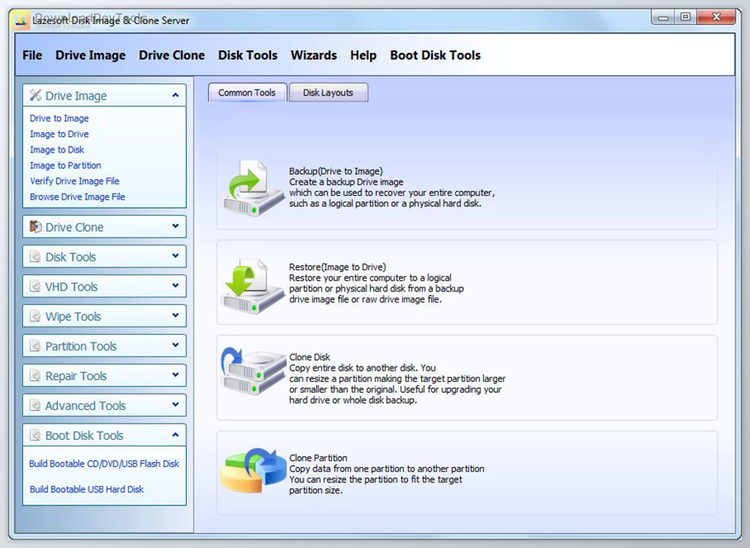This screenshot has width=750, height=548.
Task: Select Build Bootable USB Hard Disk
Action: (x=87, y=489)
